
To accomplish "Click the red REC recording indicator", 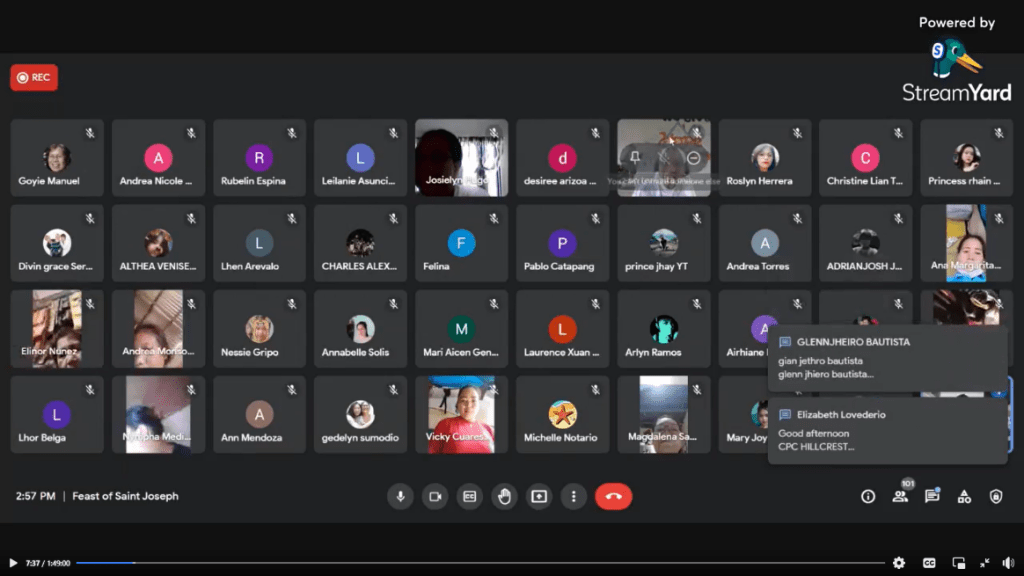I will point(34,78).
